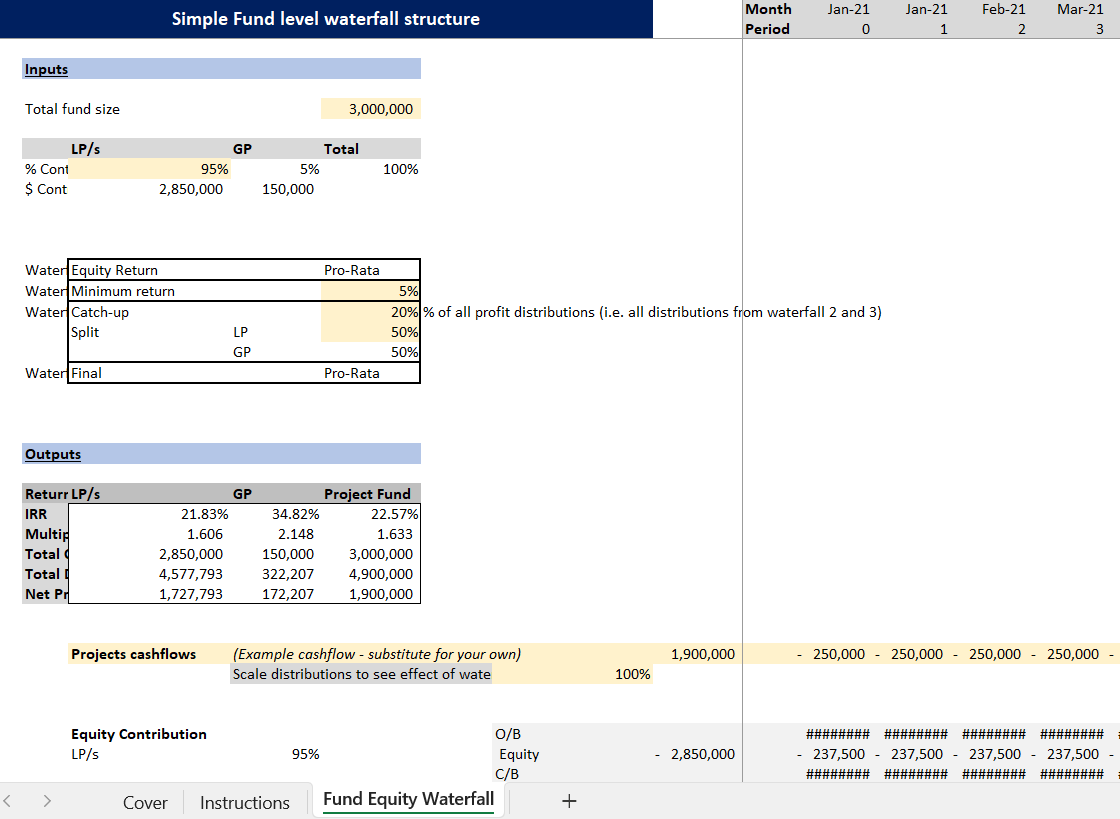This screenshot has width=1120, height=819.
Task: Switch to the Cover sheet tab
Action: point(145,803)
